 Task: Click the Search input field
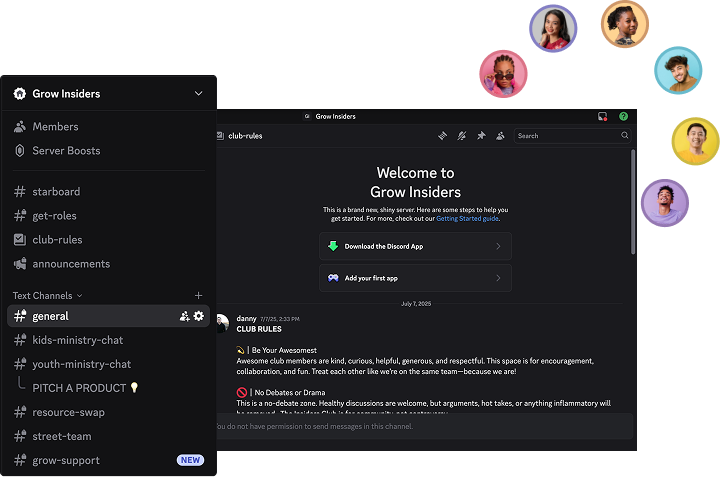pyautogui.click(x=572, y=136)
